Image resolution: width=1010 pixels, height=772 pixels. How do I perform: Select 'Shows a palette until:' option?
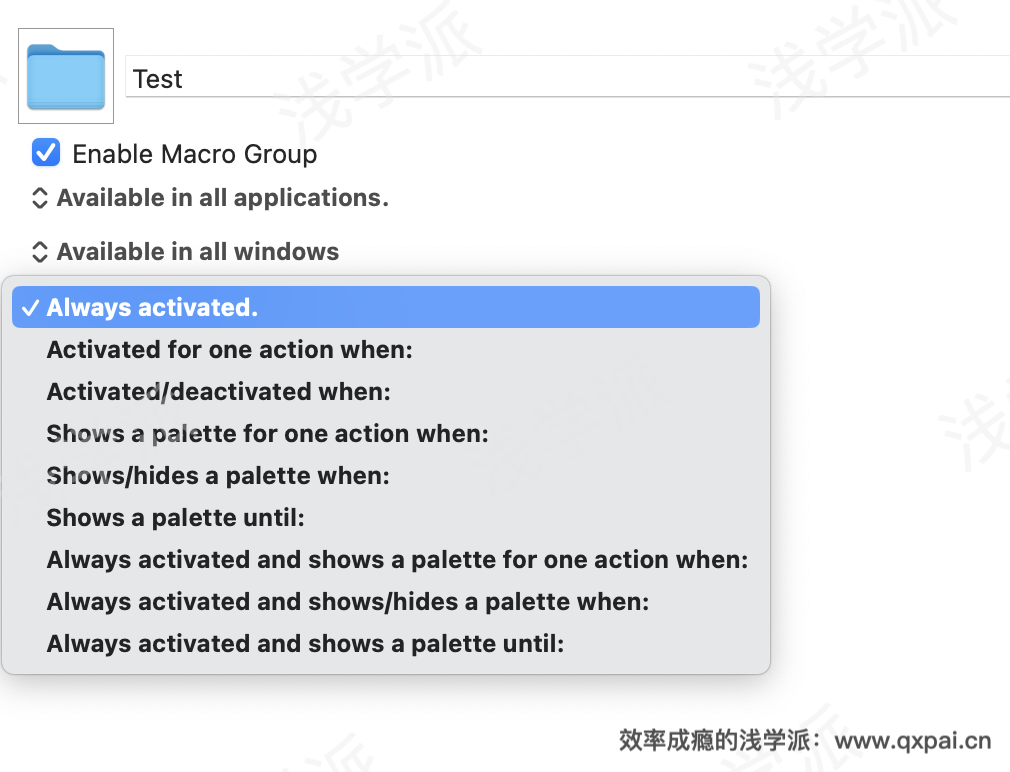click(175, 518)
